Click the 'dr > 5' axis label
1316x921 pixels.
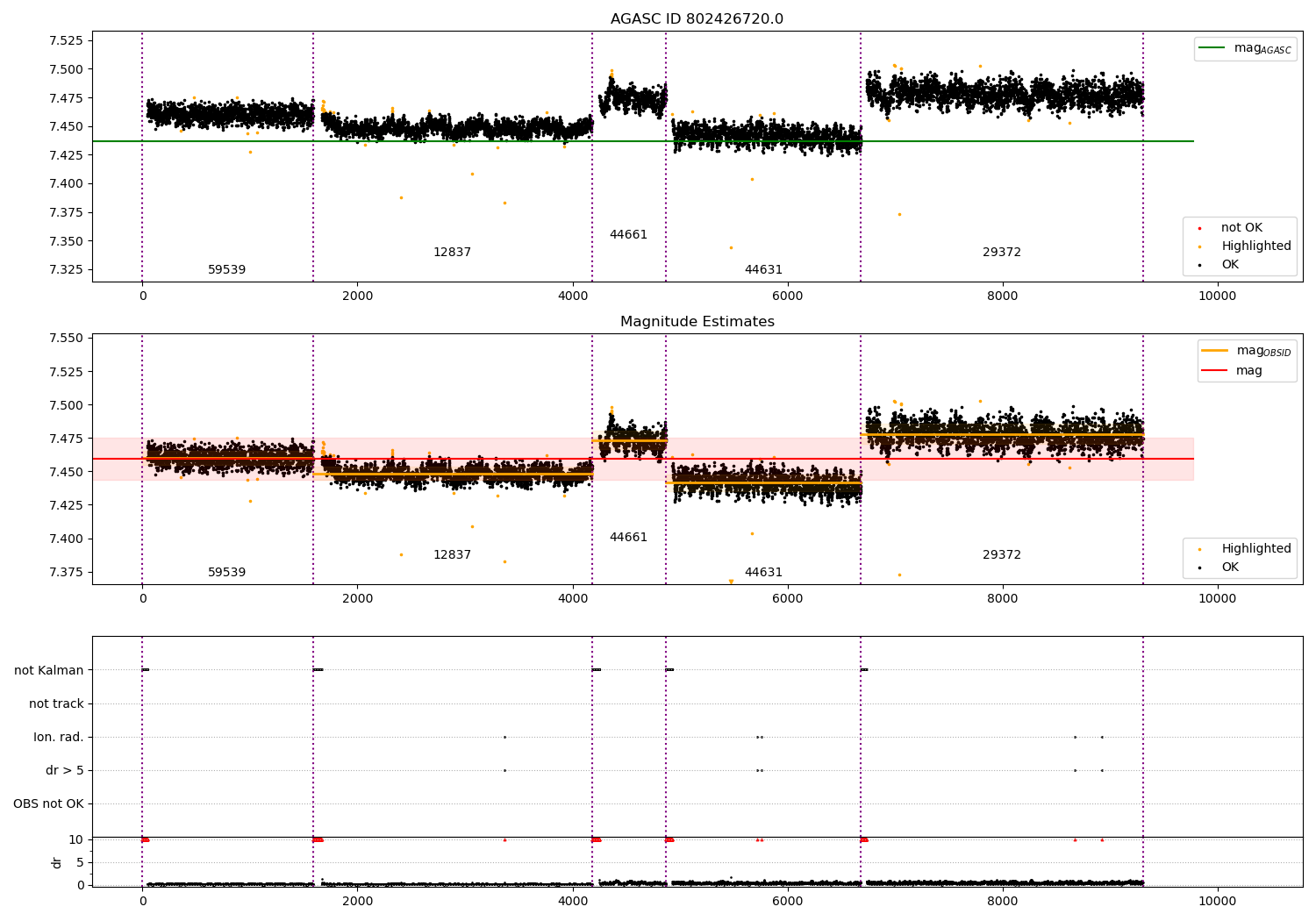click(65, 771)
